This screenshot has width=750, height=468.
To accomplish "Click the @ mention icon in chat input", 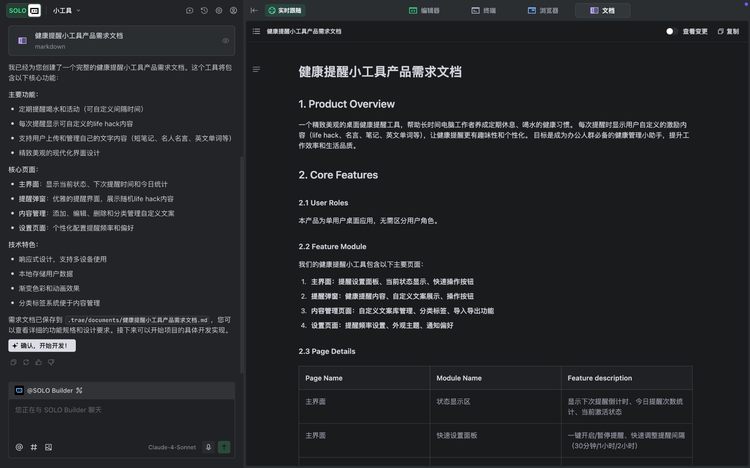I will point(19,447).
